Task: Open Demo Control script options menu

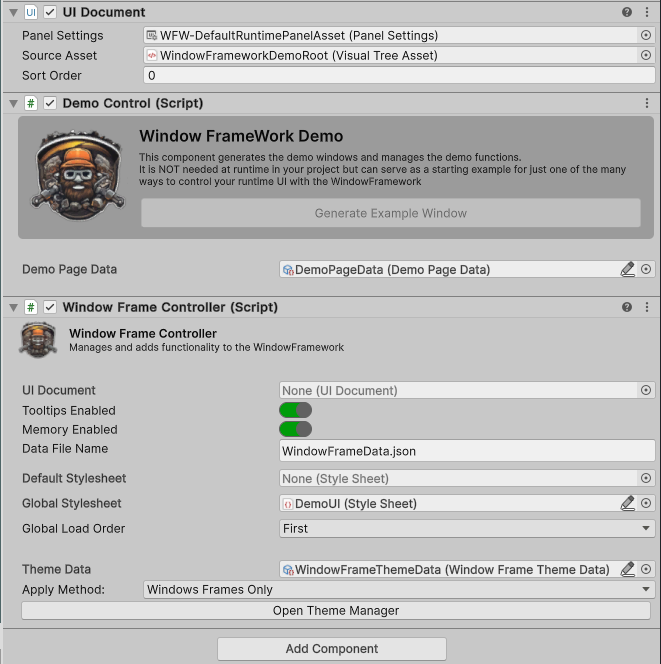Action: point(646,103)
